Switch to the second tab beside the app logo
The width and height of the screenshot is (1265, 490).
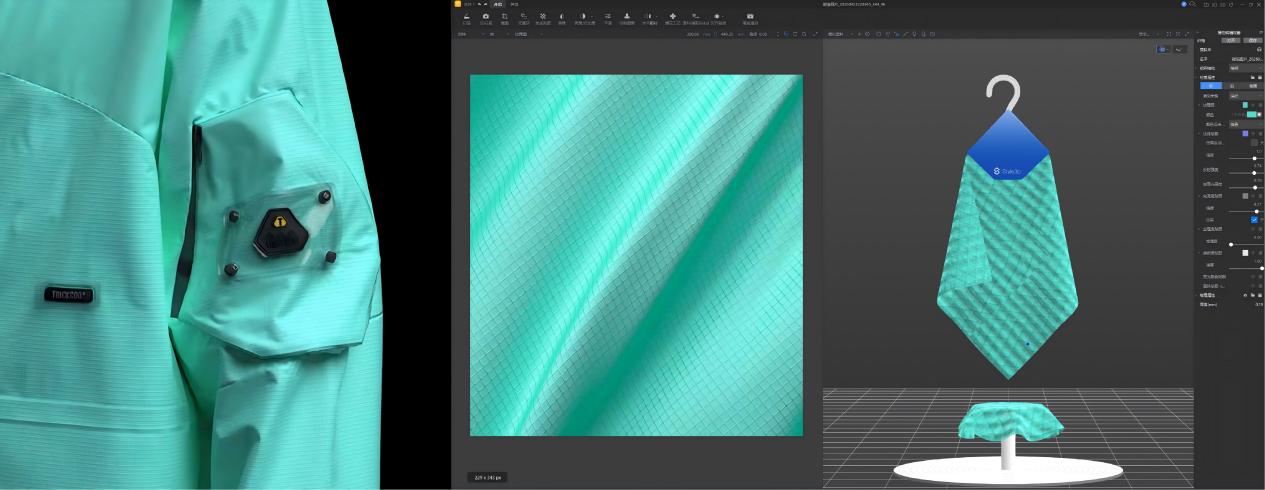pos(515,4)
